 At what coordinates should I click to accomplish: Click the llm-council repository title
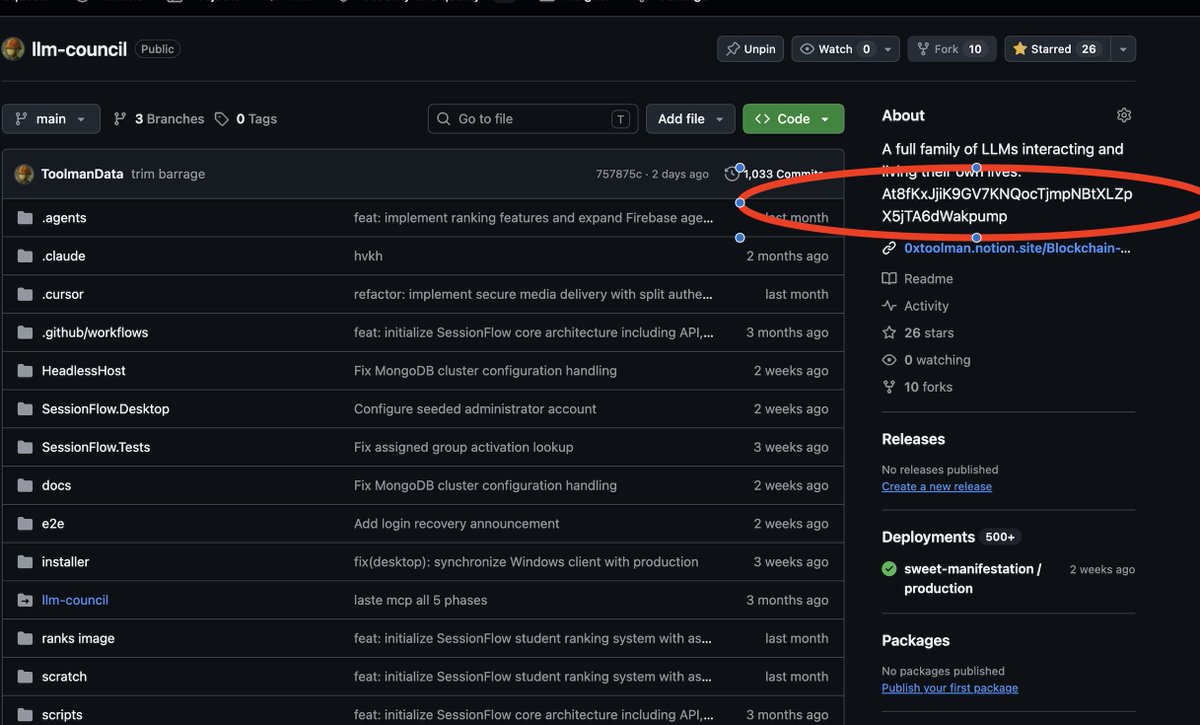tap(79, 49)
